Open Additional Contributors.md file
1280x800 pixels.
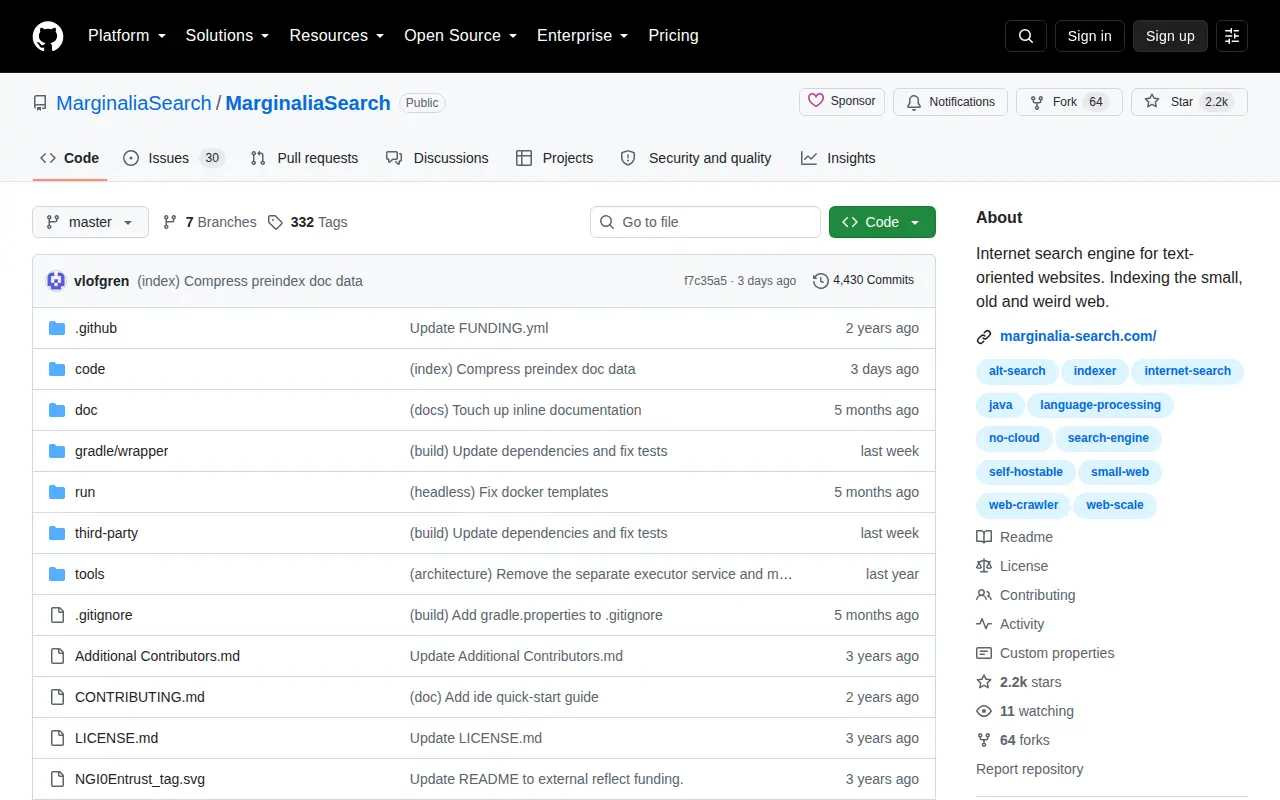click(x=157, y=656)
